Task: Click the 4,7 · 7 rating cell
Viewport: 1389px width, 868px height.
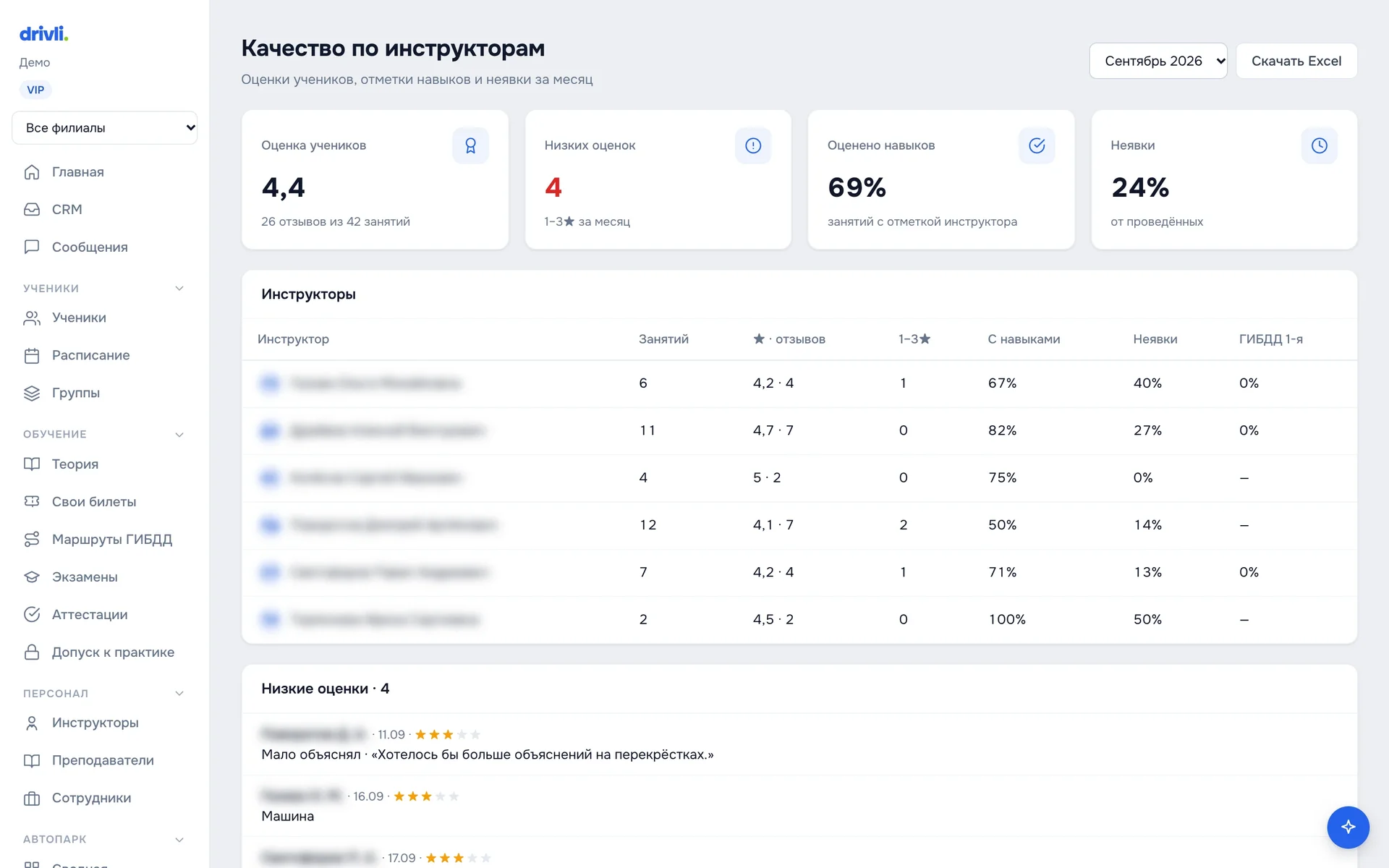Action: (773, 431)
